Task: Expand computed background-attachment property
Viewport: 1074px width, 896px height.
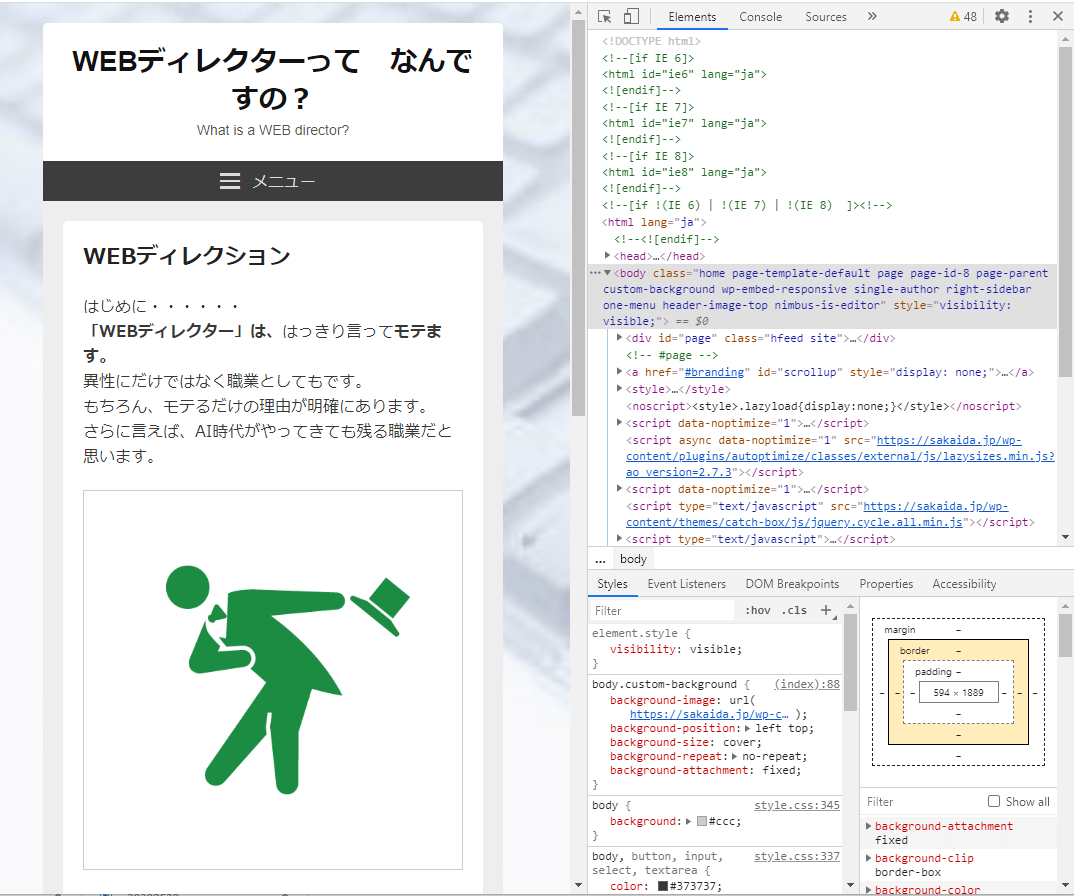Action: 869,826
